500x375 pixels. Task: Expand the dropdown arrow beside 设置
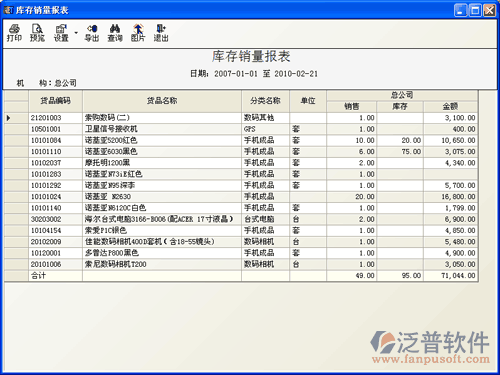click(x=76, y=33)
